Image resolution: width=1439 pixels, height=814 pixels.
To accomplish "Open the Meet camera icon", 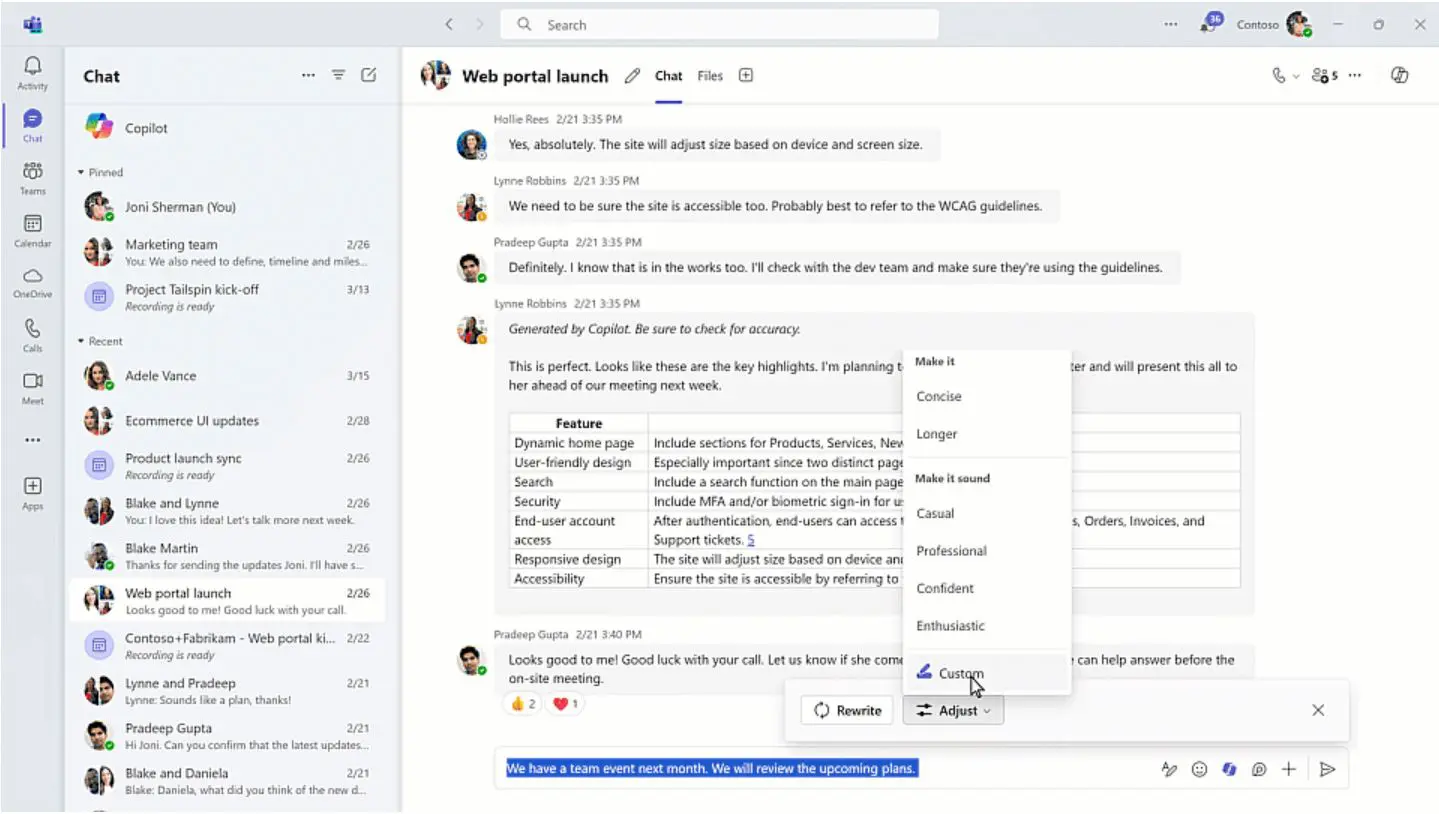I will pos(33,381).
